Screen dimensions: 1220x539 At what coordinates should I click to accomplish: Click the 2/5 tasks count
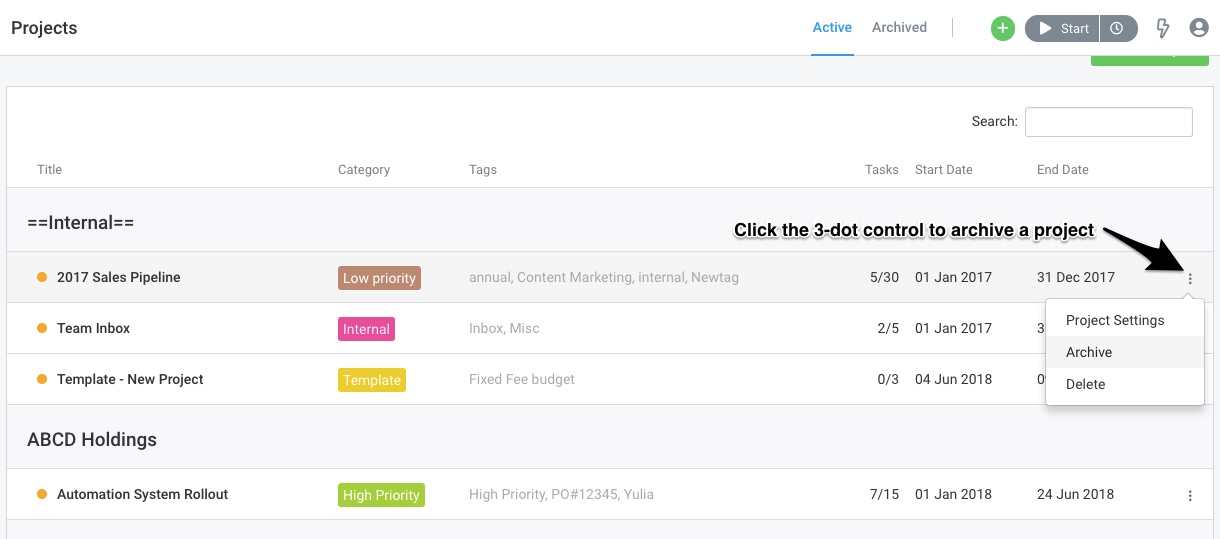(x=888, y=328)
